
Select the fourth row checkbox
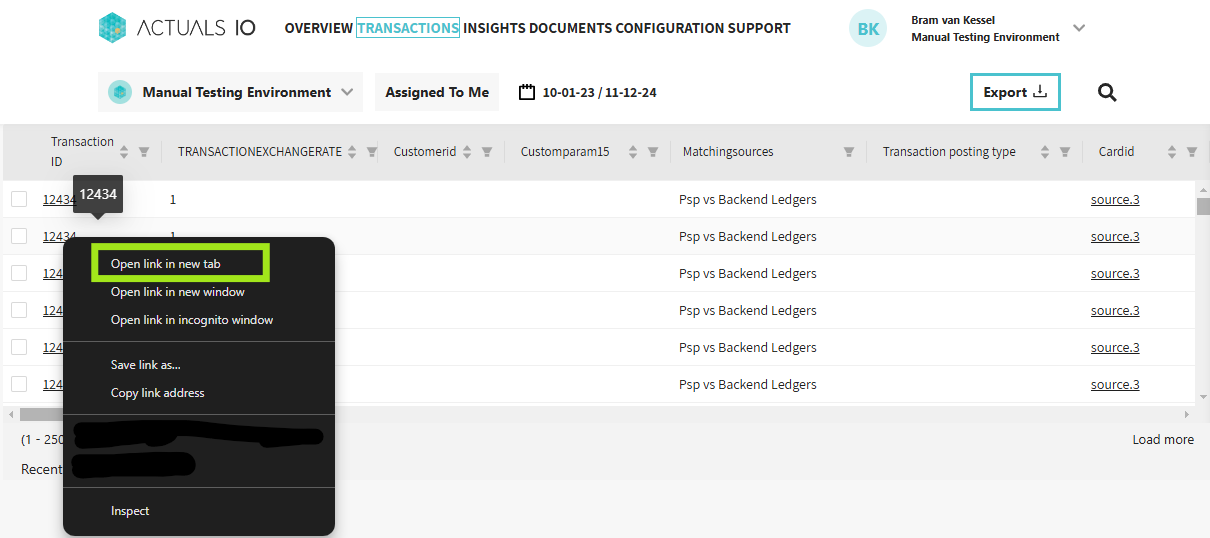coord(19,310)
